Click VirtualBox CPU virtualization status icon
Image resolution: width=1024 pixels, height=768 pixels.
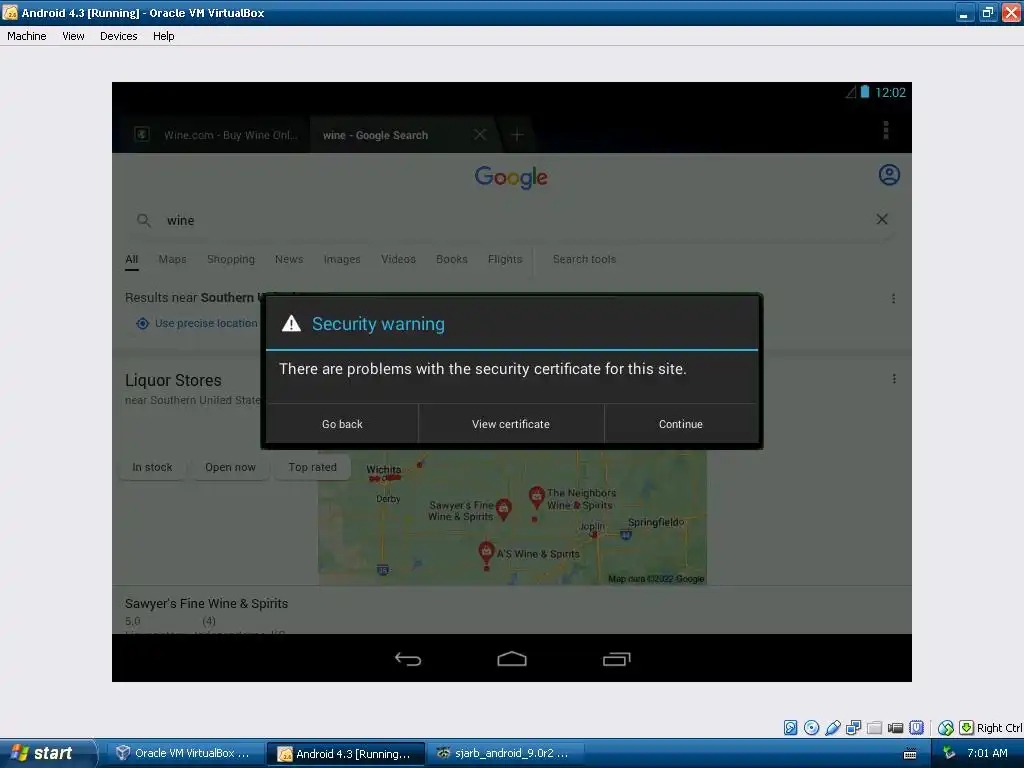[917, 728]
